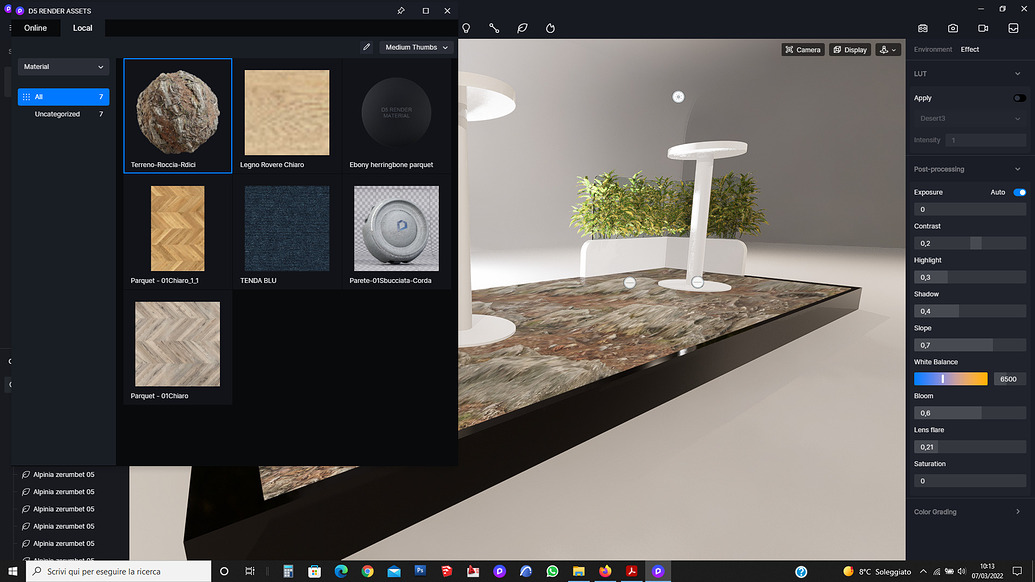Click the material picker eyedropper icon
The height and width of the screenshot is (582, 1035).
pos(366,46)
